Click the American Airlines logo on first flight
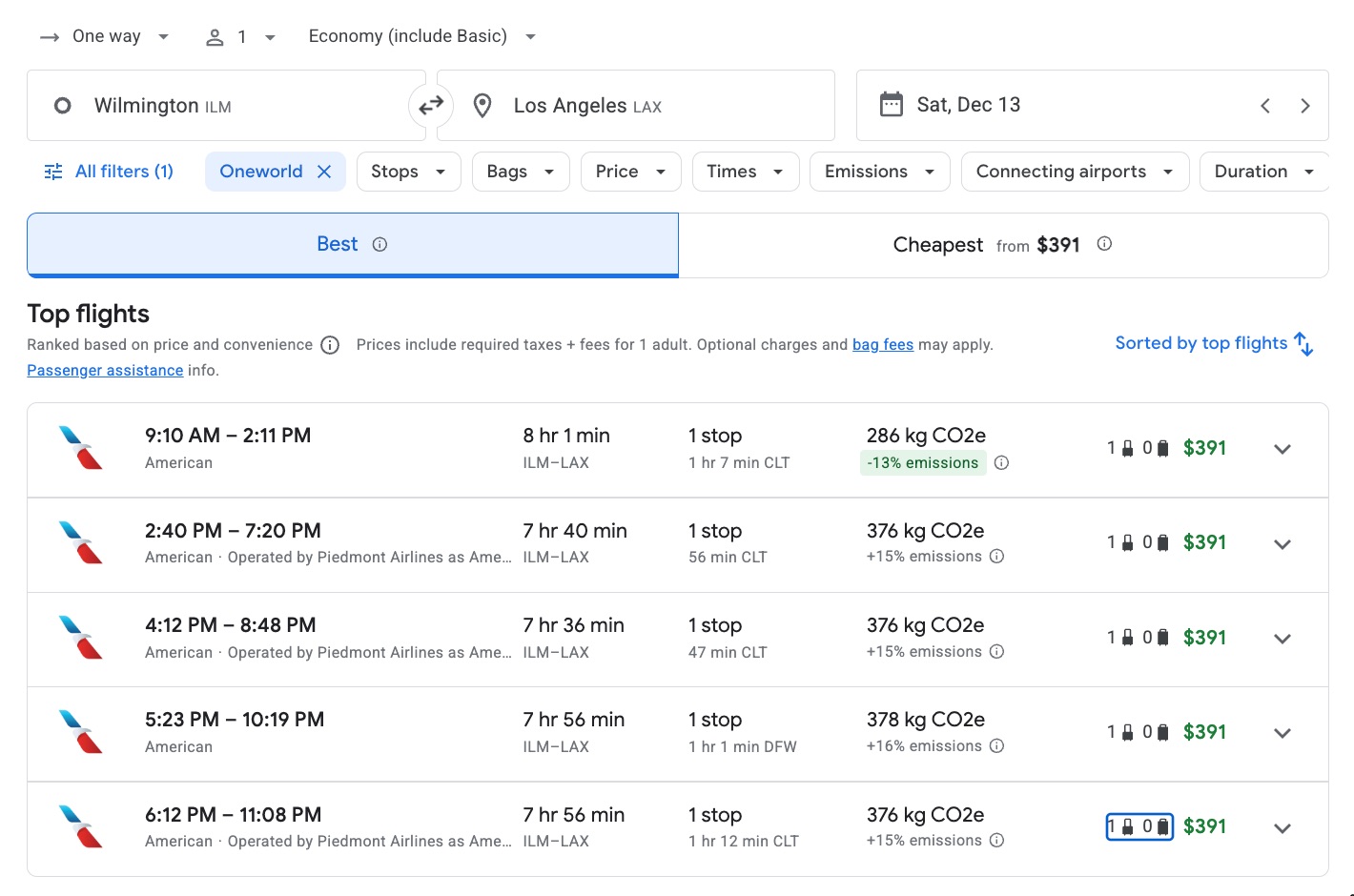Image resolution: width=1354 pixels, height=896 pixels. (81, 448)
